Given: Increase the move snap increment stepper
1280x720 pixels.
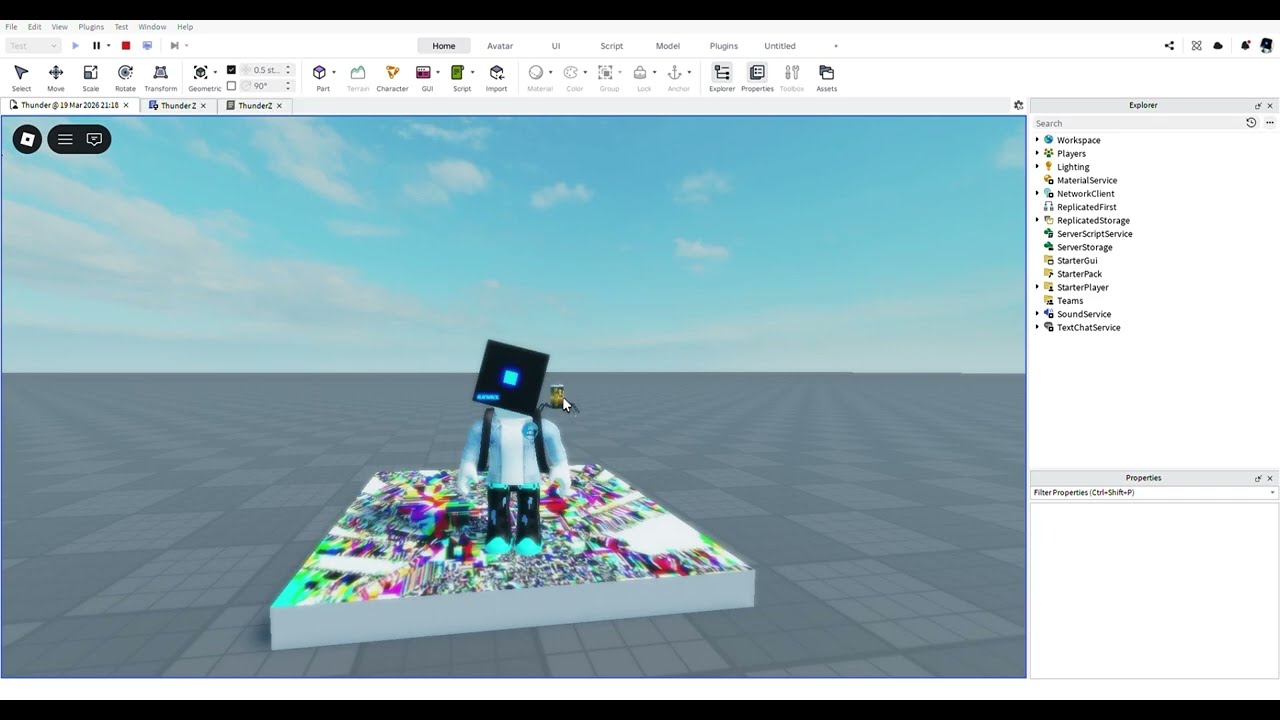Looking at the screenshot, I should tap(288, 67).
